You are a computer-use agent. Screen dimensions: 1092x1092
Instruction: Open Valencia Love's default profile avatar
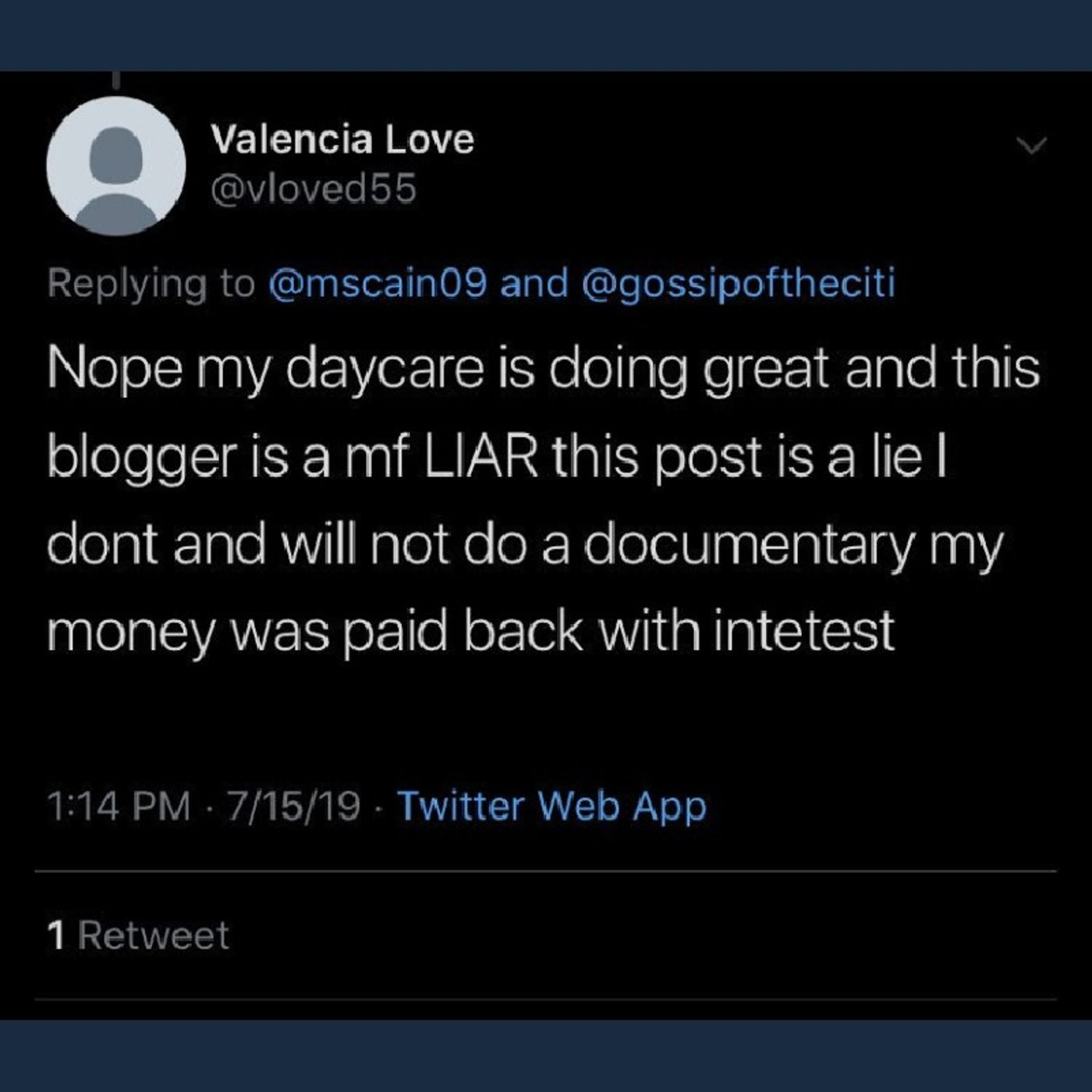click(x=116, y=166)
